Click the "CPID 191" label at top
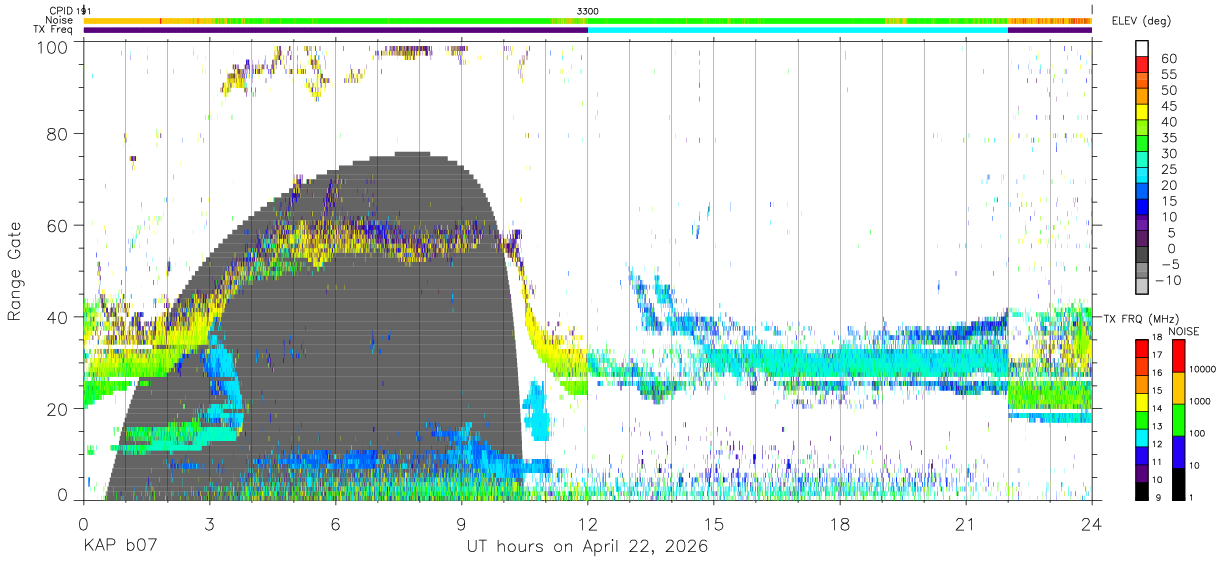Screen dimensions: 1228x567 pyautogui.click(x=69, y=10)
